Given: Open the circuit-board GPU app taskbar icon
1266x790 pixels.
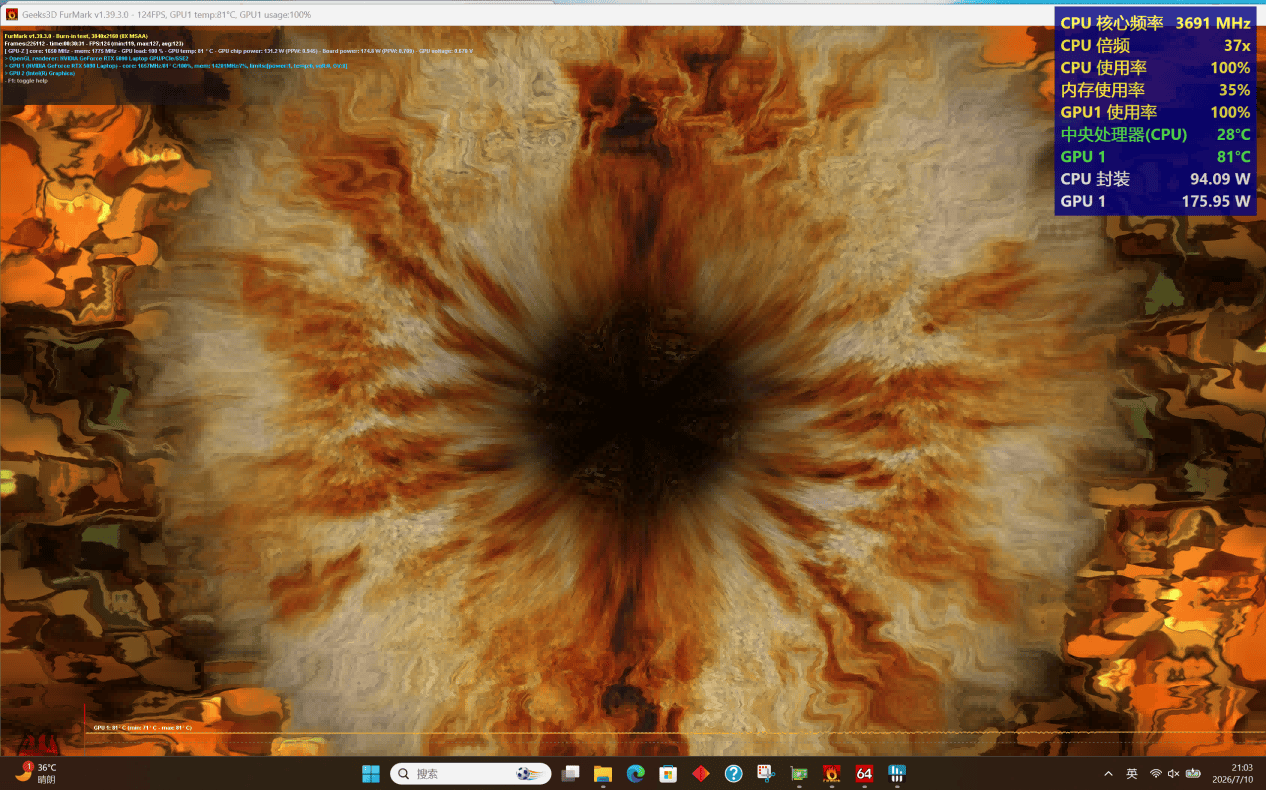Looking at the screenshot, I should coord(799,774).
